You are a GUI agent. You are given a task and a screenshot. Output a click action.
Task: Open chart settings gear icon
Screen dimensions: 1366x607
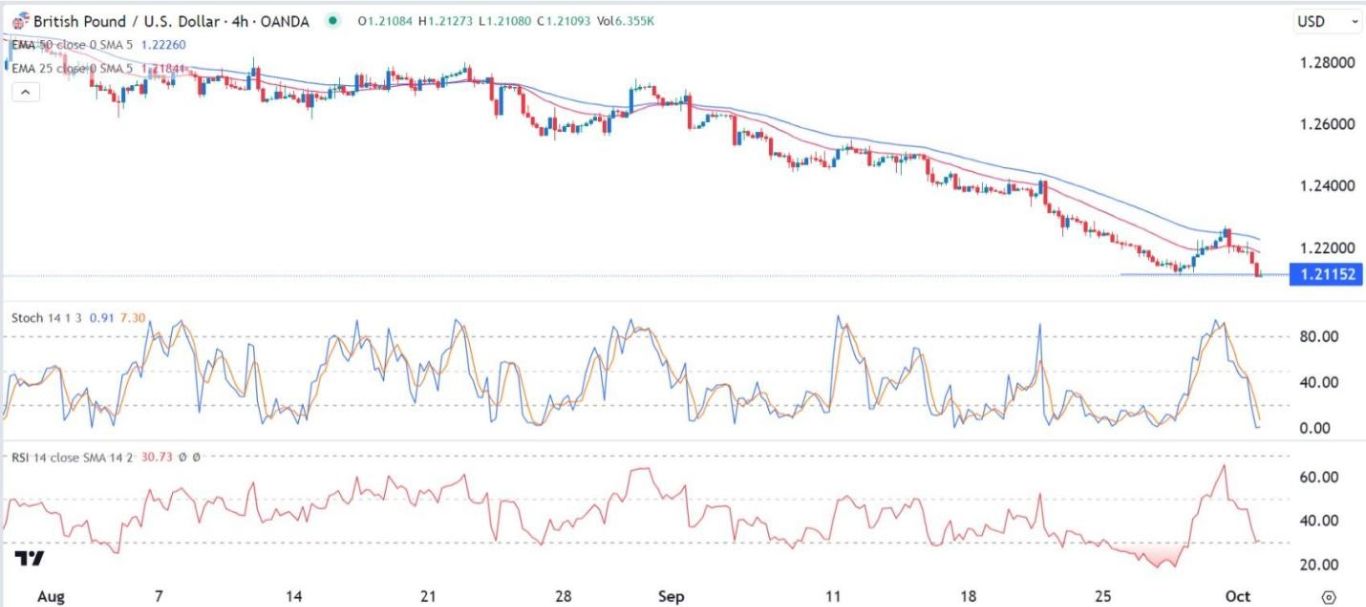coord(1328,596)
